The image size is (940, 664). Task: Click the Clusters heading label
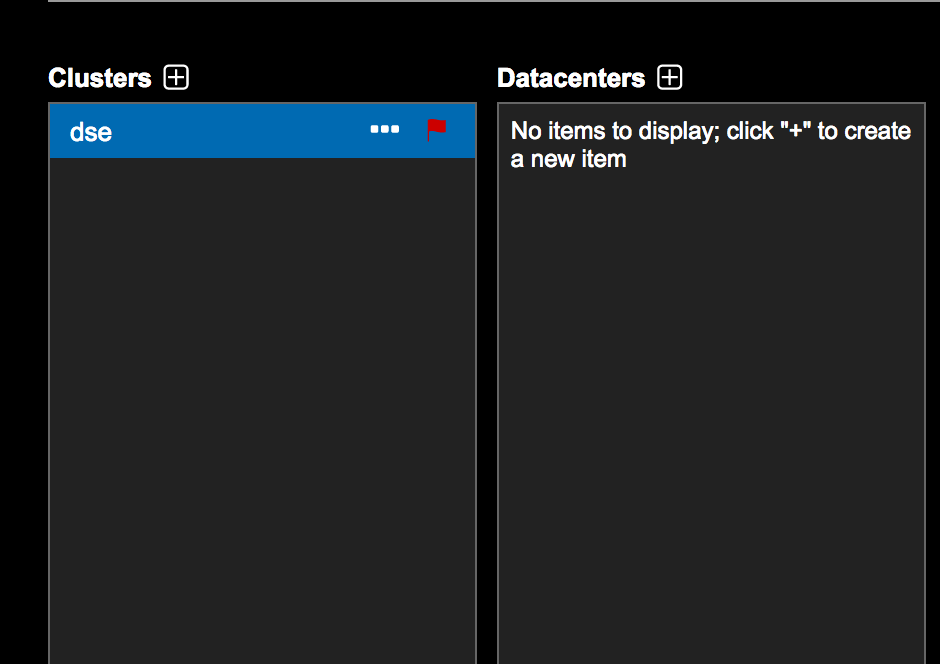(x=100, y=78)
